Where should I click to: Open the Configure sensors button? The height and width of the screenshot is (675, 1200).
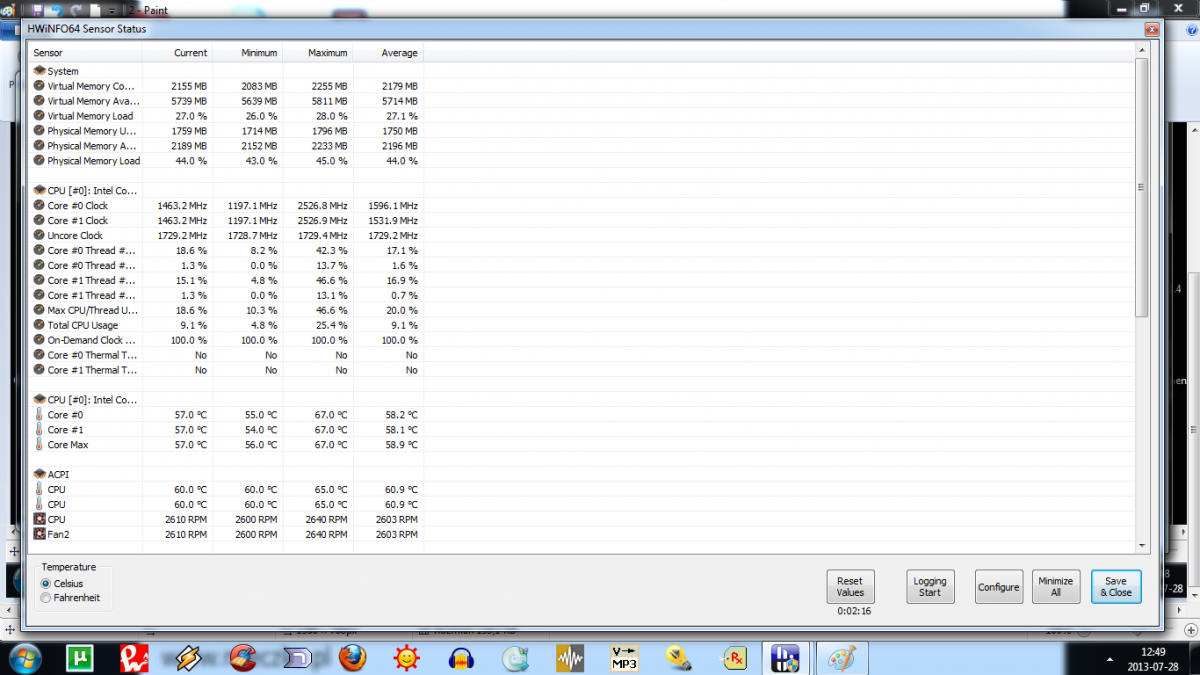pos(999,587)
